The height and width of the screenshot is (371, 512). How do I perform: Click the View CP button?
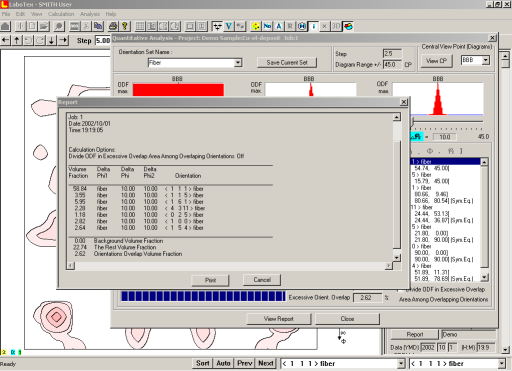(x=436, y=61)
